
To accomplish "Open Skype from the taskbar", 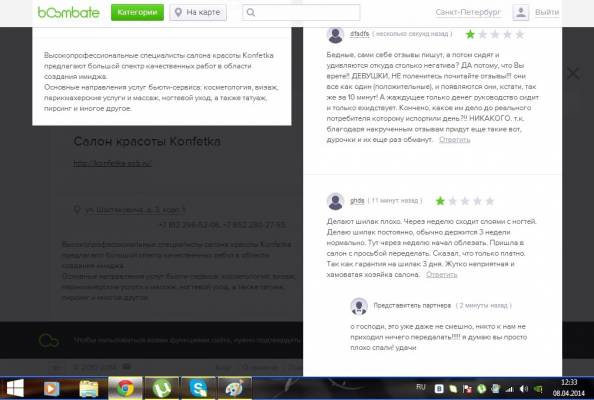I will [199, 388].
